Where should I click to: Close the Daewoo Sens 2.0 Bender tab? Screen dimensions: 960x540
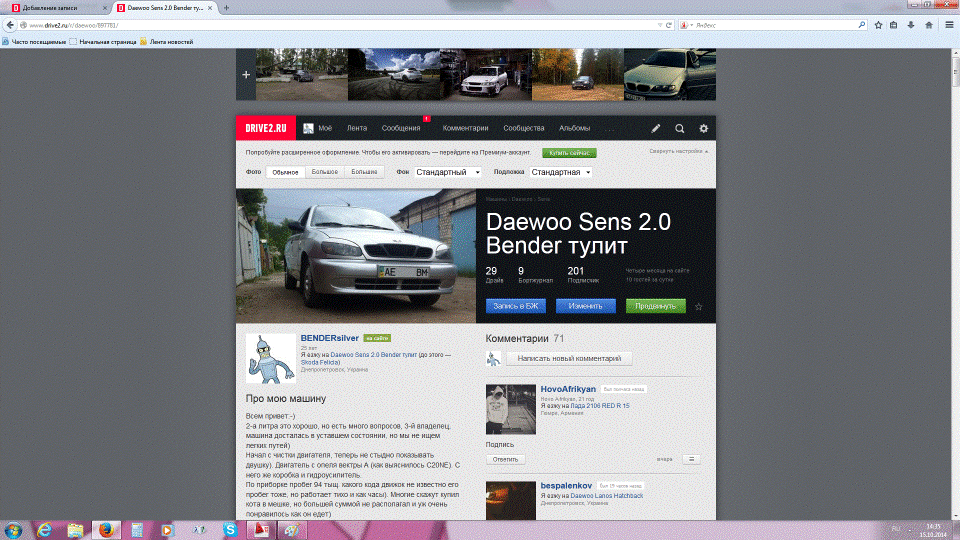[x=210, y=8]
